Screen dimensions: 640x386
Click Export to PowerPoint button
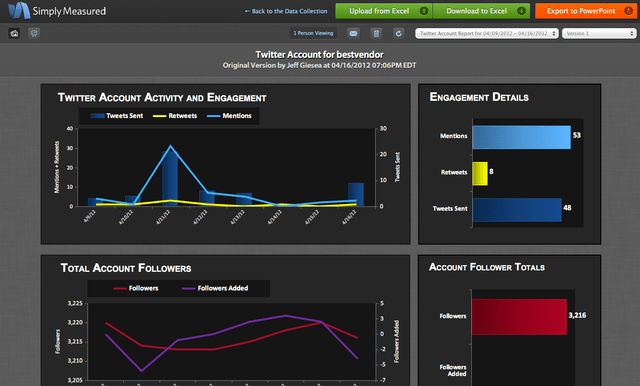tap(586, 11)
